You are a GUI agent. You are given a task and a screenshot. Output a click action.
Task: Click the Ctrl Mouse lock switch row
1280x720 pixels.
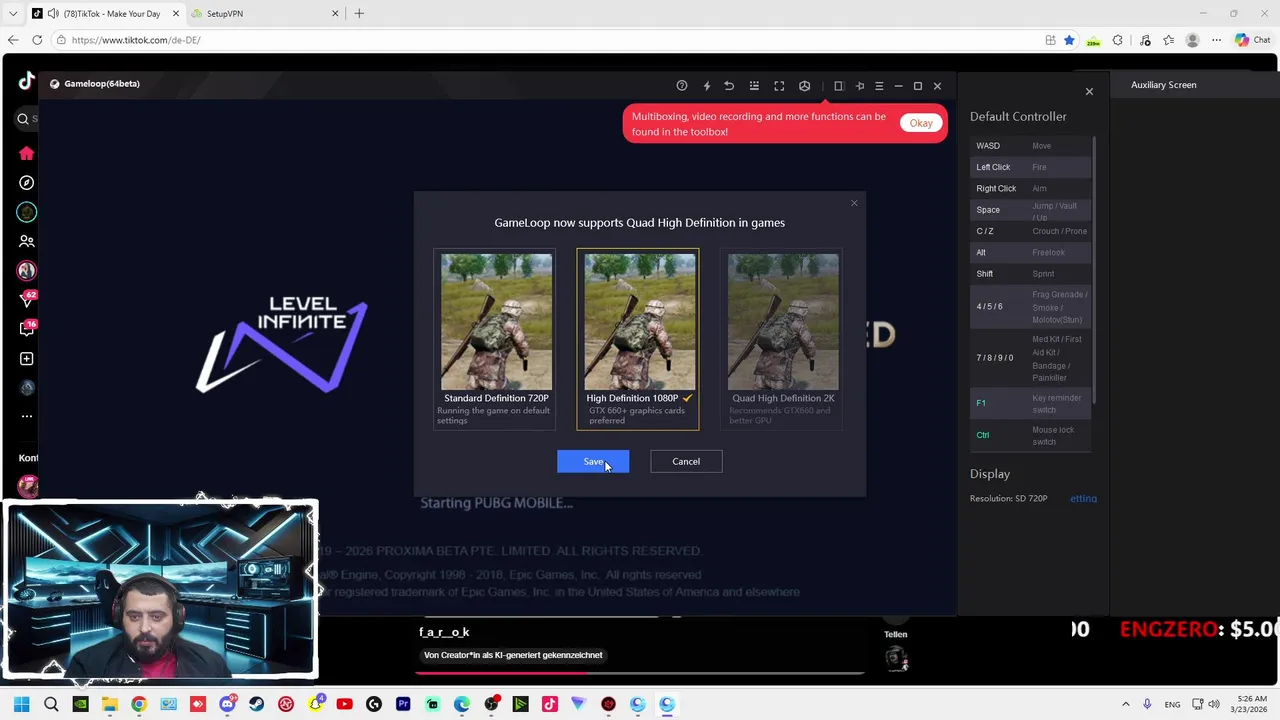click(x=1030, y=435)
